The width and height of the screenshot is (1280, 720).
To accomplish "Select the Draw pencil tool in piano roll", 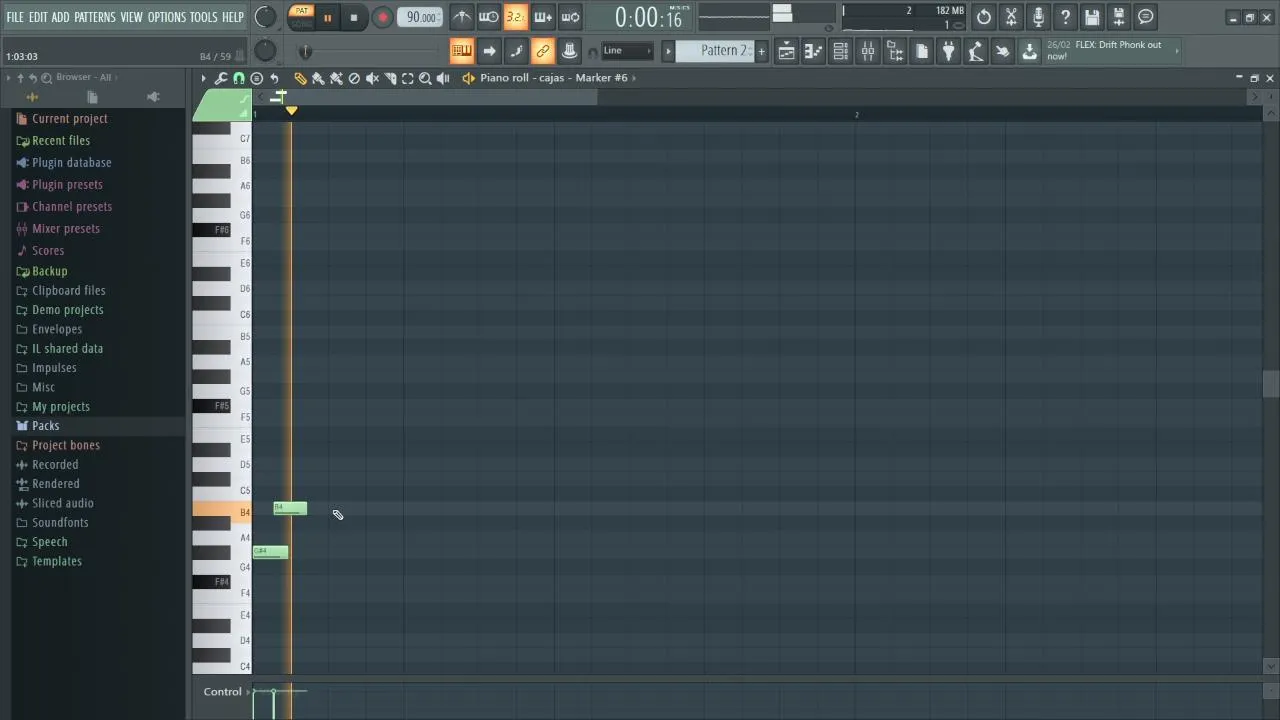I will pyautogui.click(x=300, y=78).
